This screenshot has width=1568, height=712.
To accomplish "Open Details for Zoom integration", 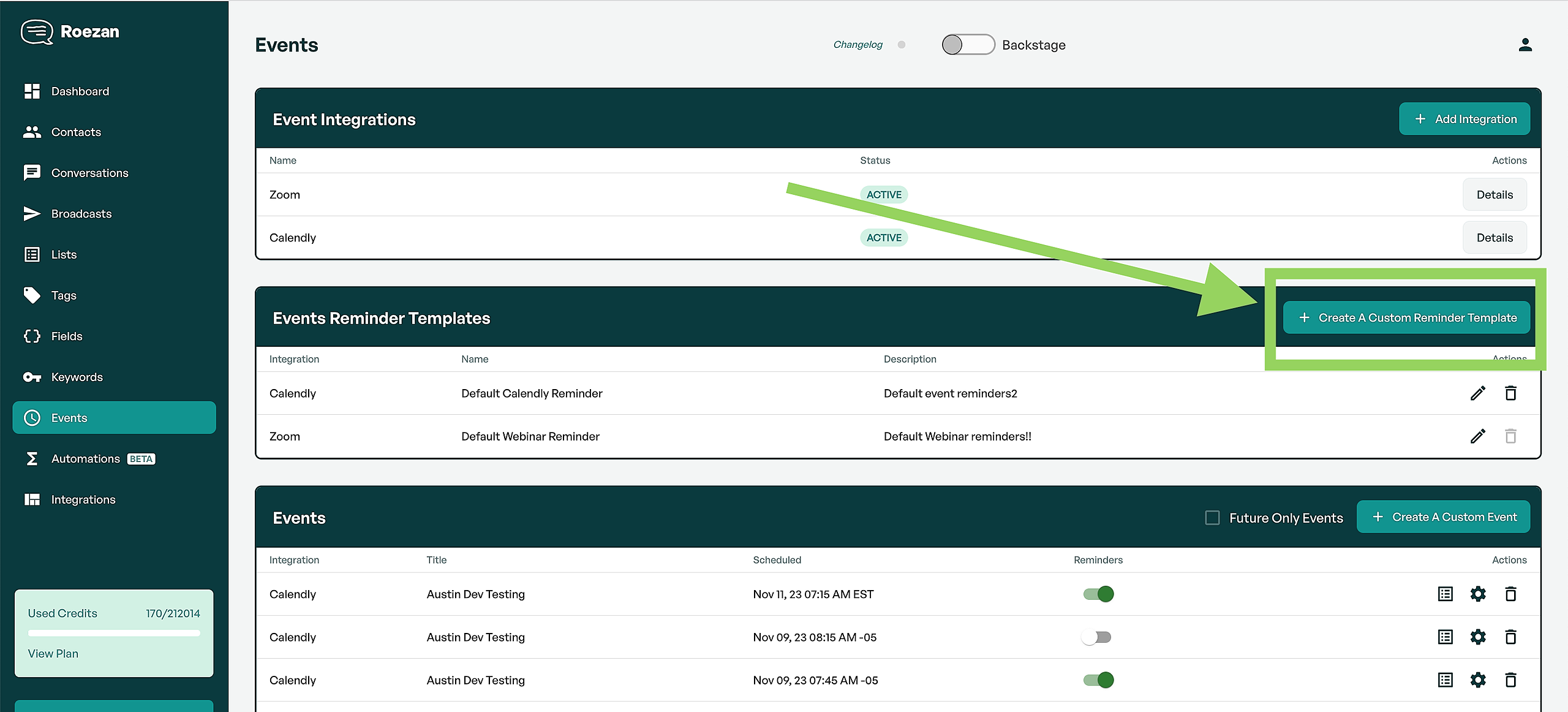I will point(1494,195).
